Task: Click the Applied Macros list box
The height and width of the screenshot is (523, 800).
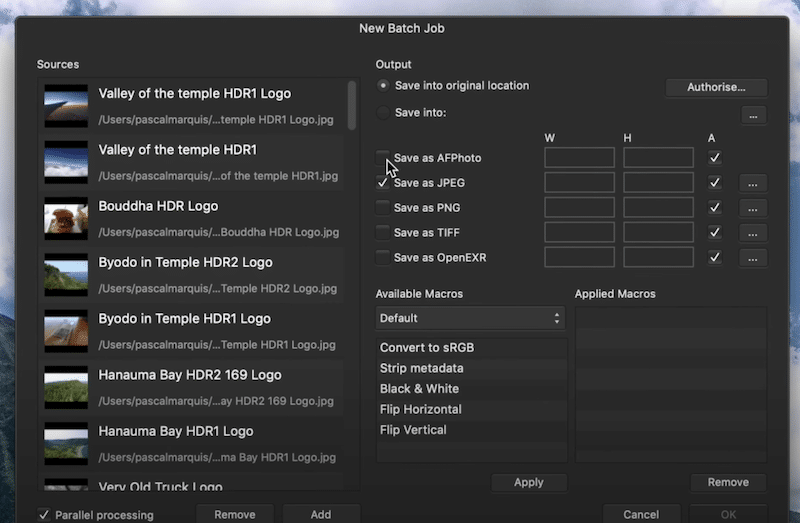Action: pos(671,385)
